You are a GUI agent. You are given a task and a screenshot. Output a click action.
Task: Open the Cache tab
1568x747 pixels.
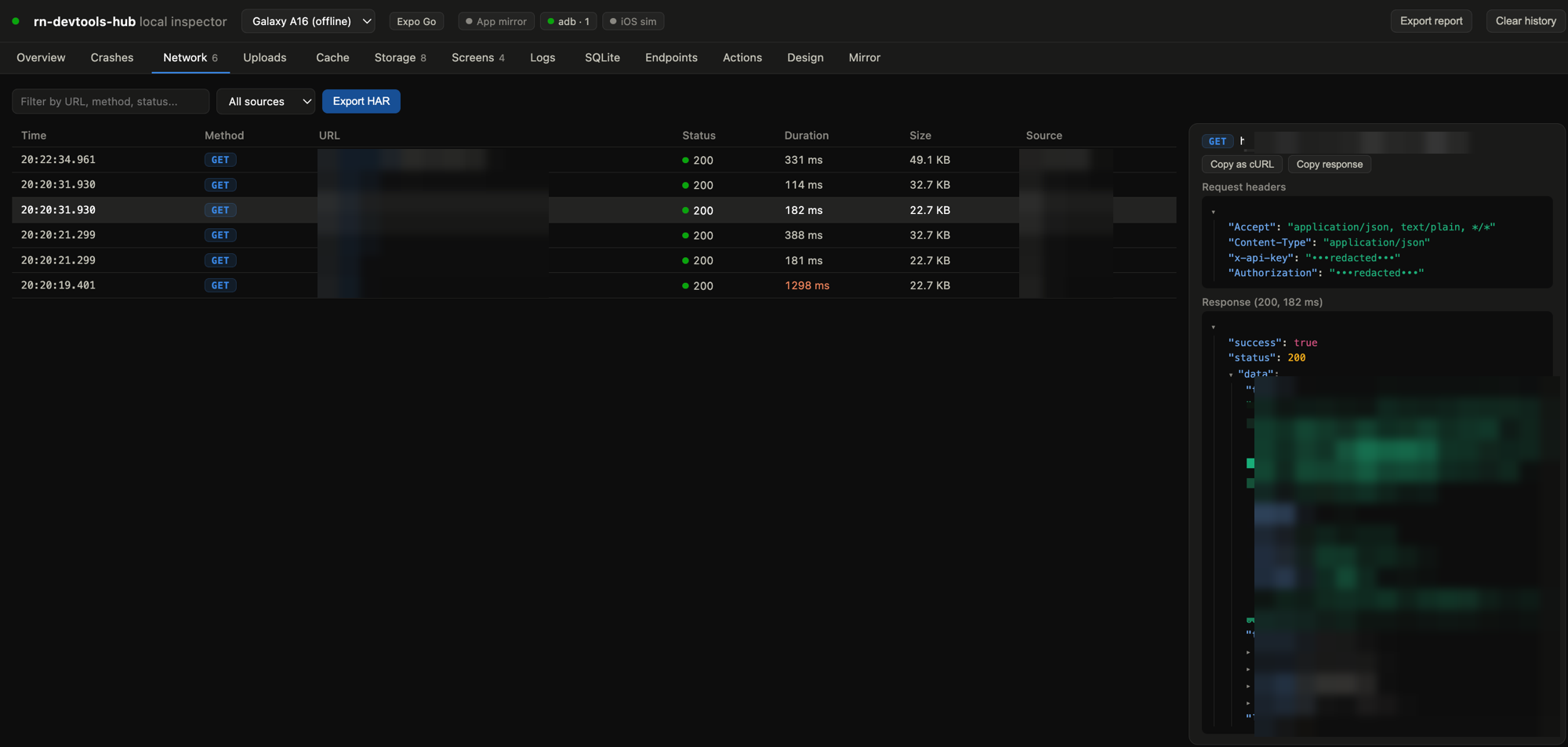tap(332, 57)
